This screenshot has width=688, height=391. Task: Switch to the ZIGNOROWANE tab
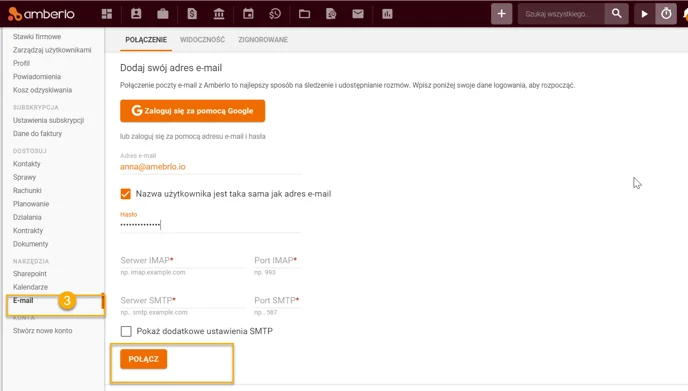(x=263, y=39)
